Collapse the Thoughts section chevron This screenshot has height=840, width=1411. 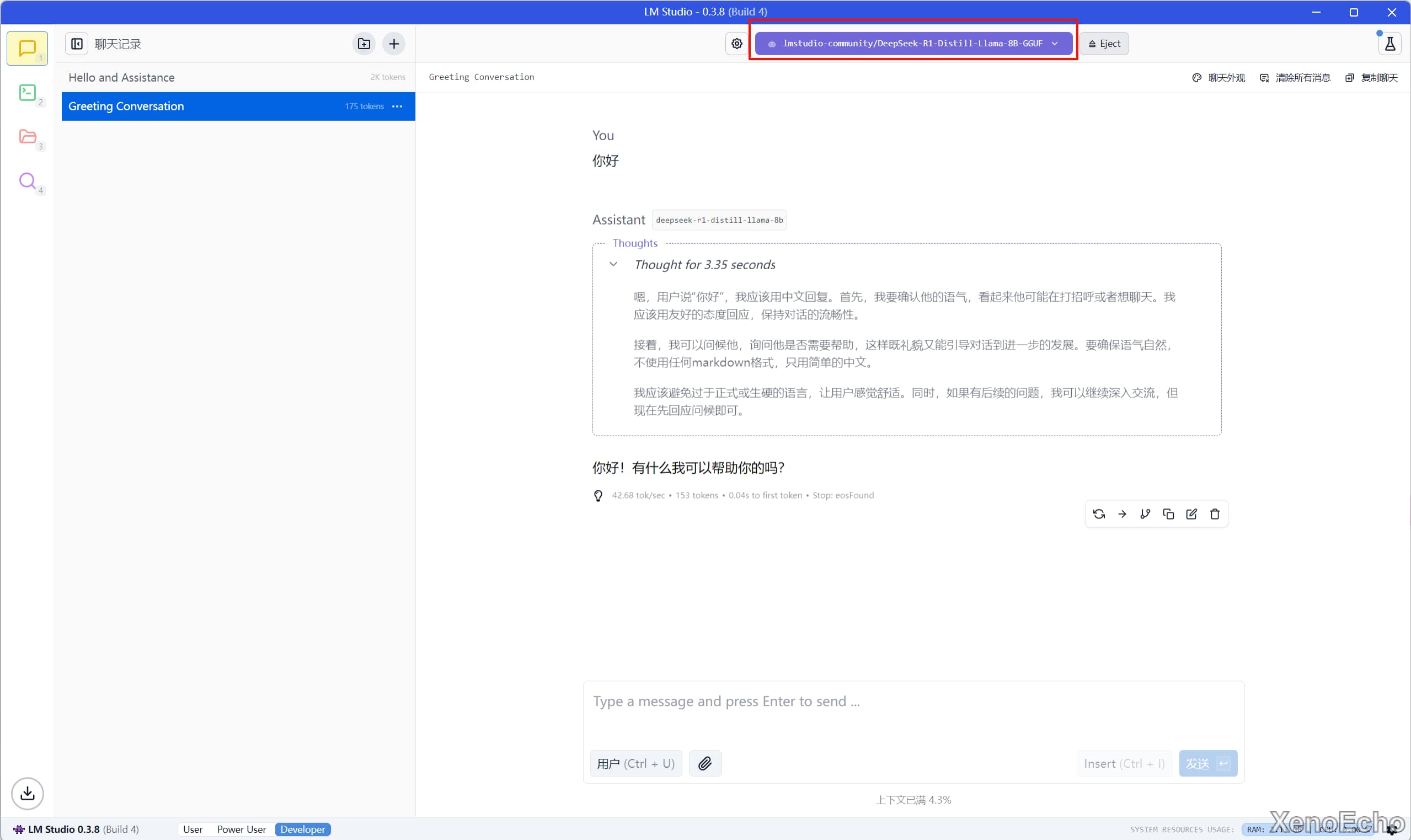tap(613, 264)
